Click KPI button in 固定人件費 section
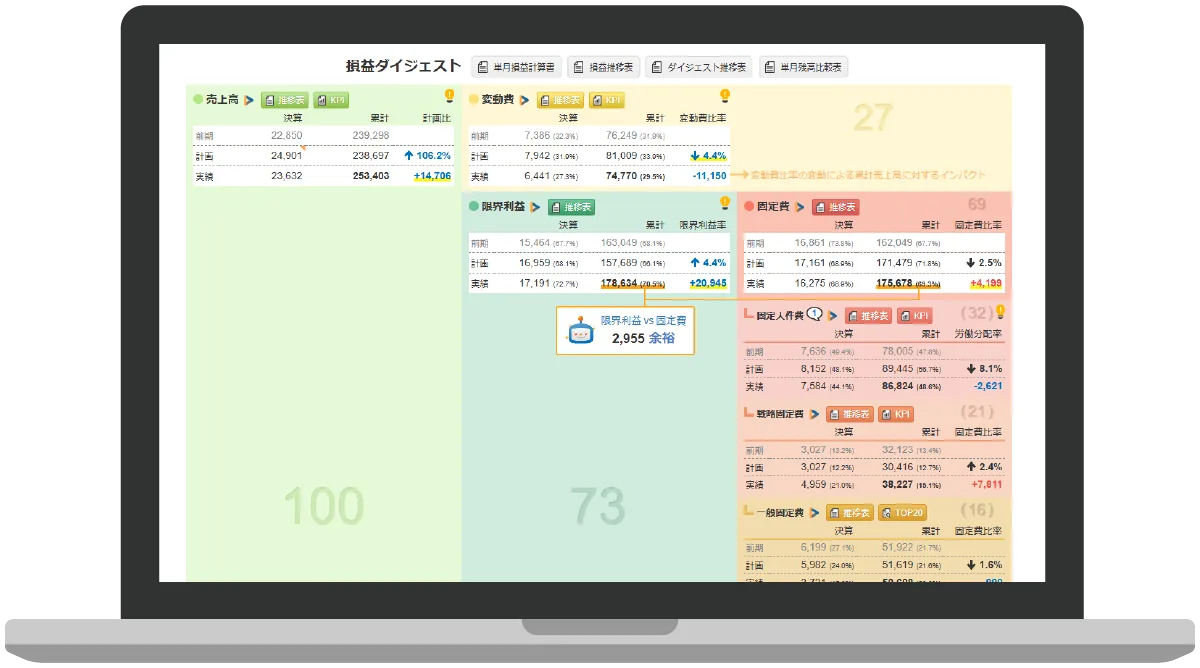The image size is (1200, 668). (x=914, y=315)
